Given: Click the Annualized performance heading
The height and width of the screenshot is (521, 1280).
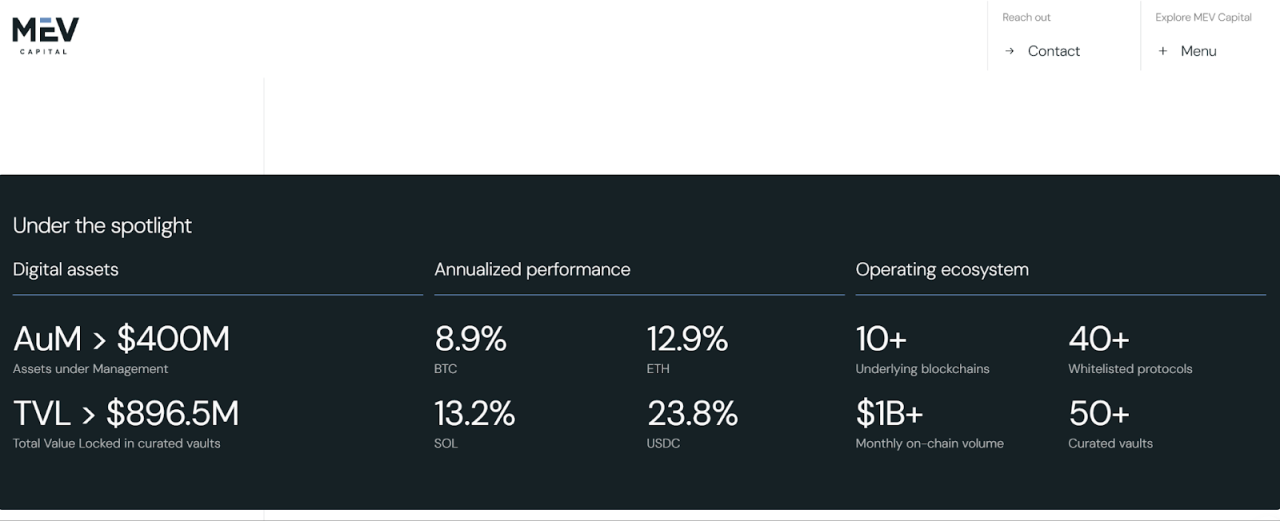Looking at the screenshot, I should 532,269.
